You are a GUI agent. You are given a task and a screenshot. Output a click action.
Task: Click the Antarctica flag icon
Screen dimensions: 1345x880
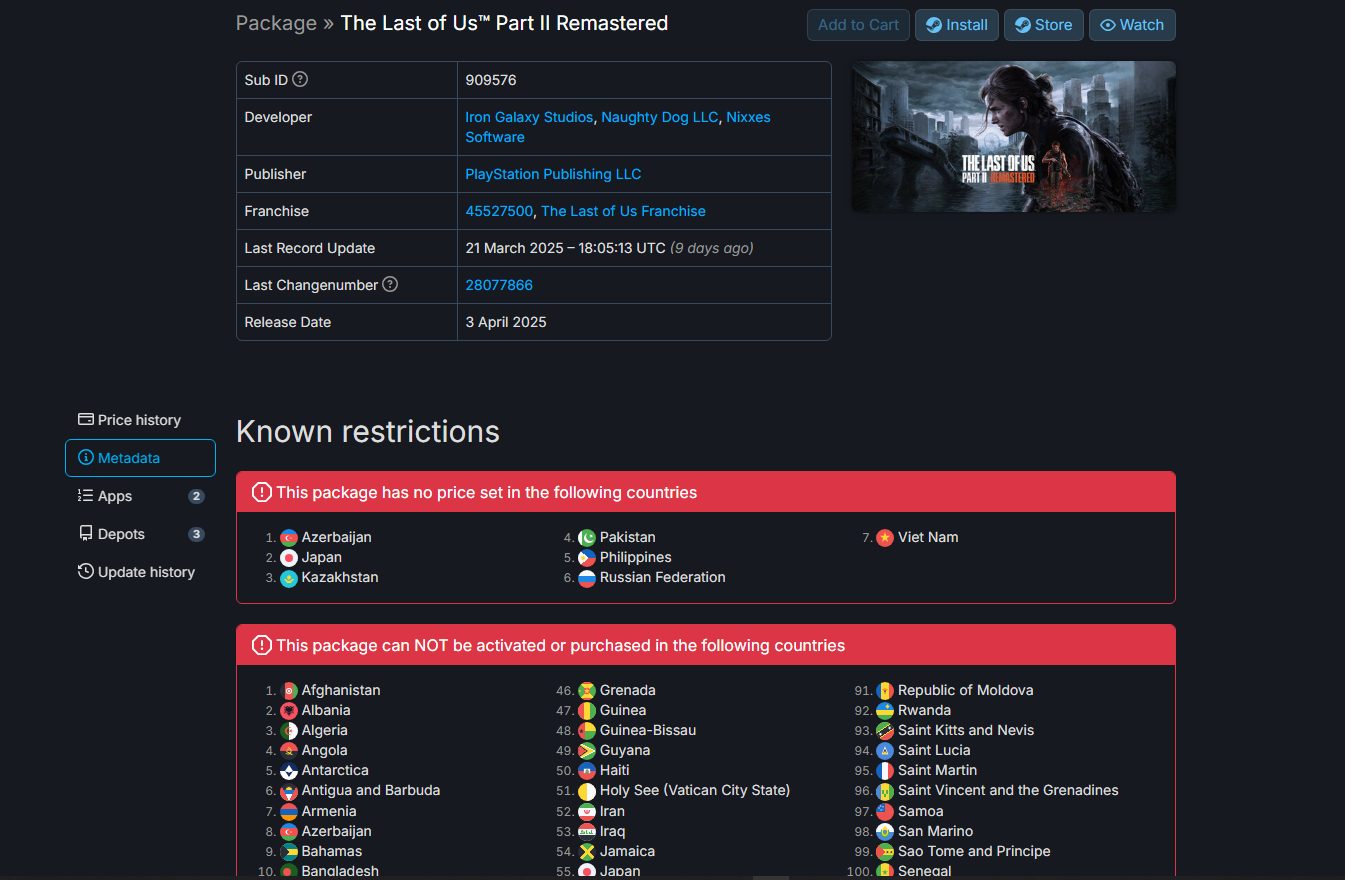[x=289, y=771]
